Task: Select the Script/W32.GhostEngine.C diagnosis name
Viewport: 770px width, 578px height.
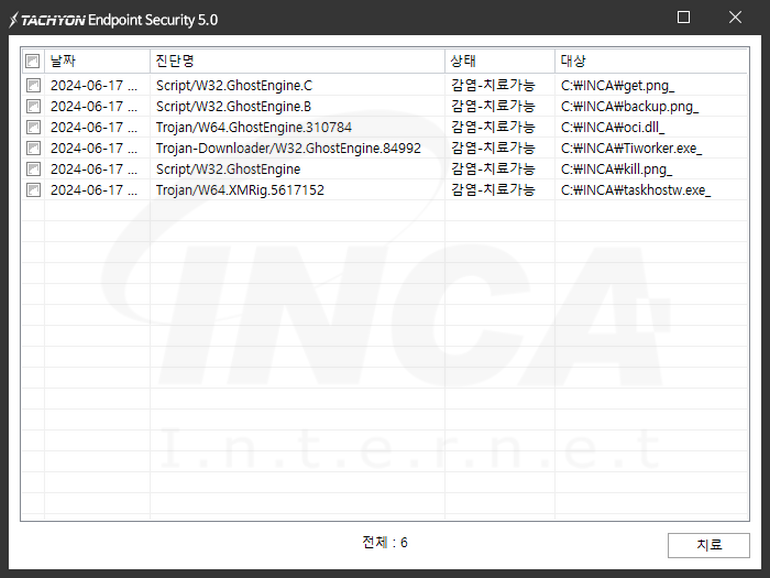Action: (x=234, y=85)
